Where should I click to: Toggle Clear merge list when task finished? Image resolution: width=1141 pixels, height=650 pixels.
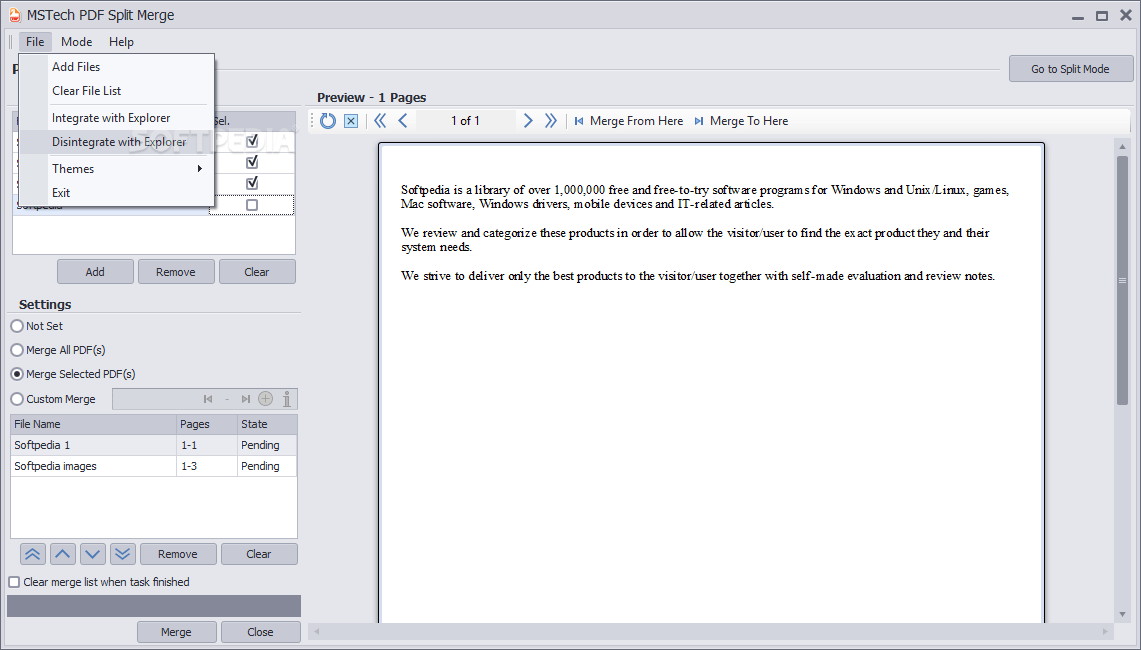coord(14,582)
